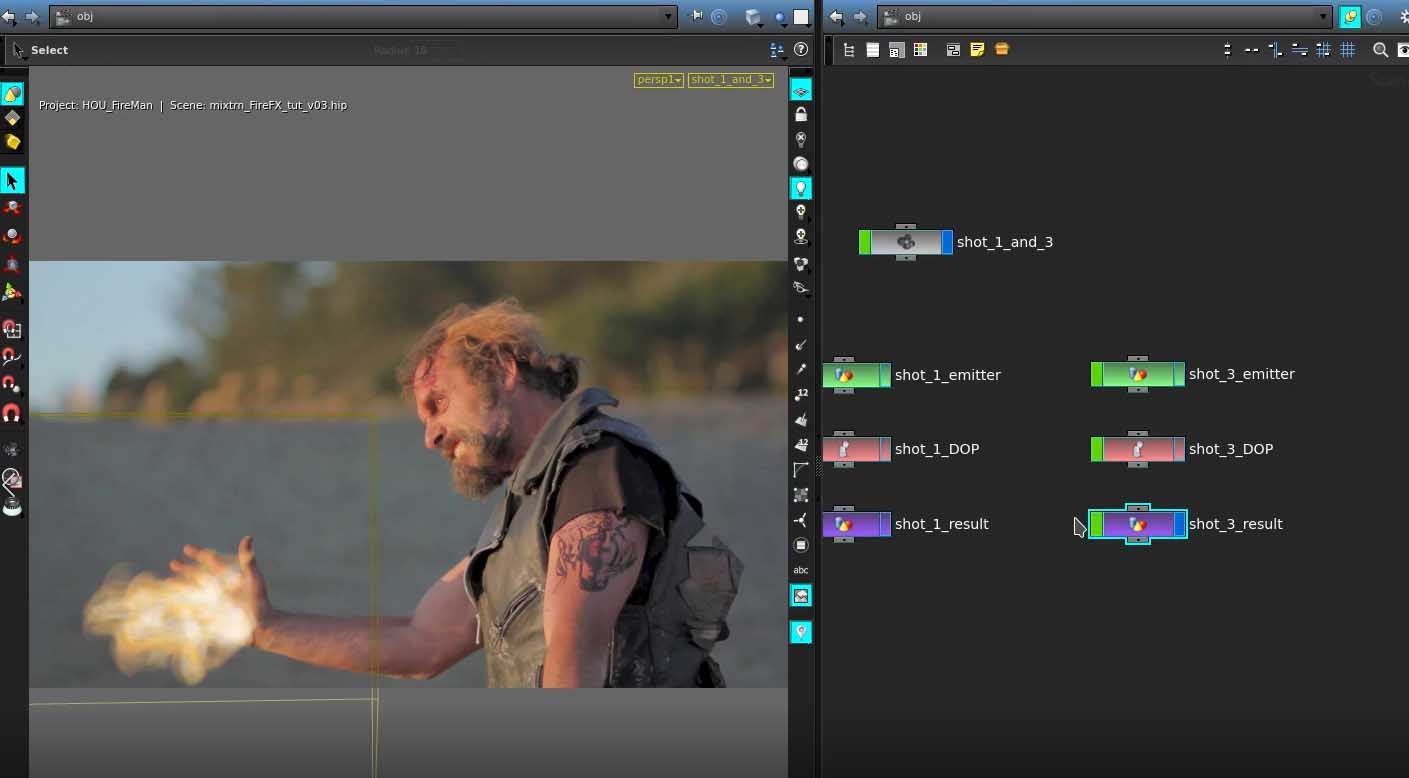
Task: Click the back arrow in viewport path bar
Action: (9, 17)
